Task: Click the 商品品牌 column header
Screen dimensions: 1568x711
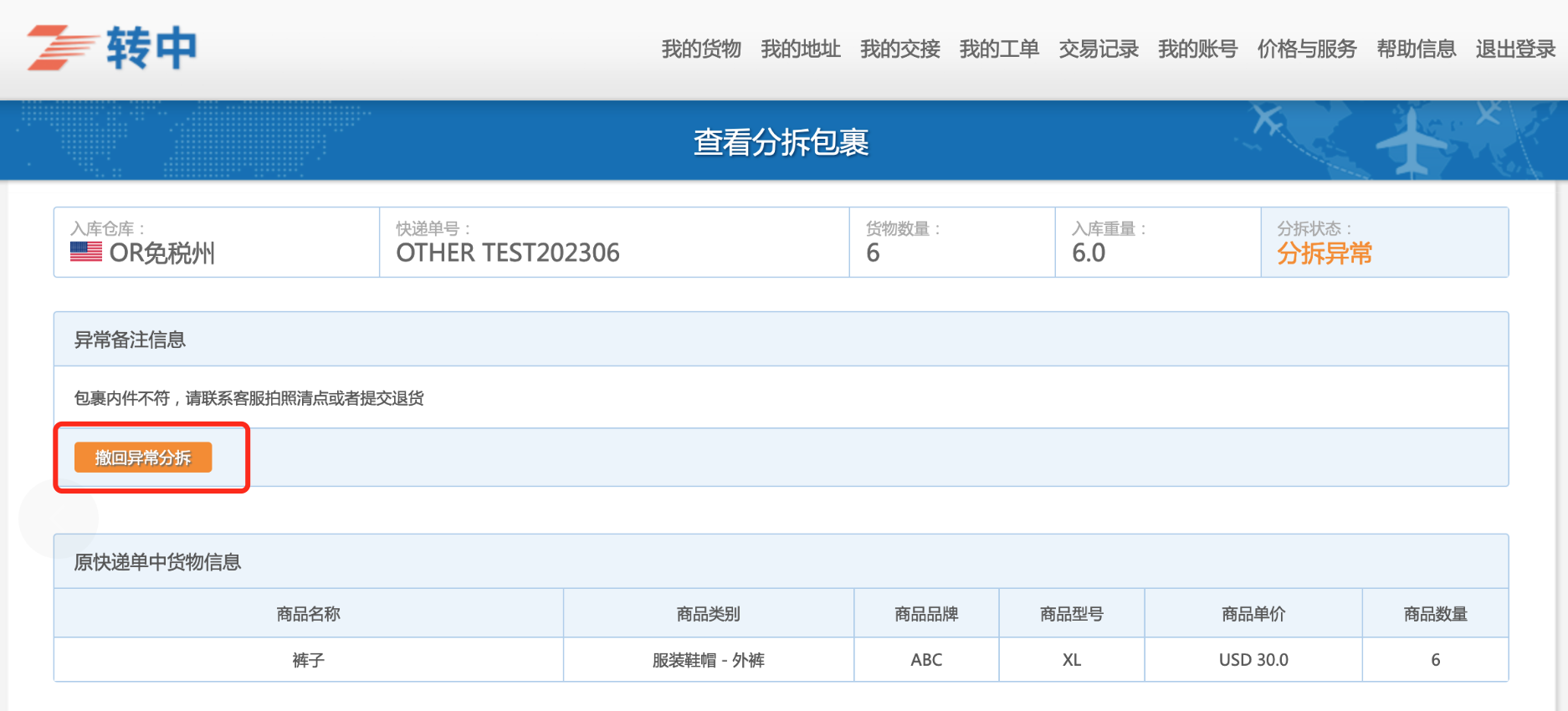Action: (x=926, y=614)
